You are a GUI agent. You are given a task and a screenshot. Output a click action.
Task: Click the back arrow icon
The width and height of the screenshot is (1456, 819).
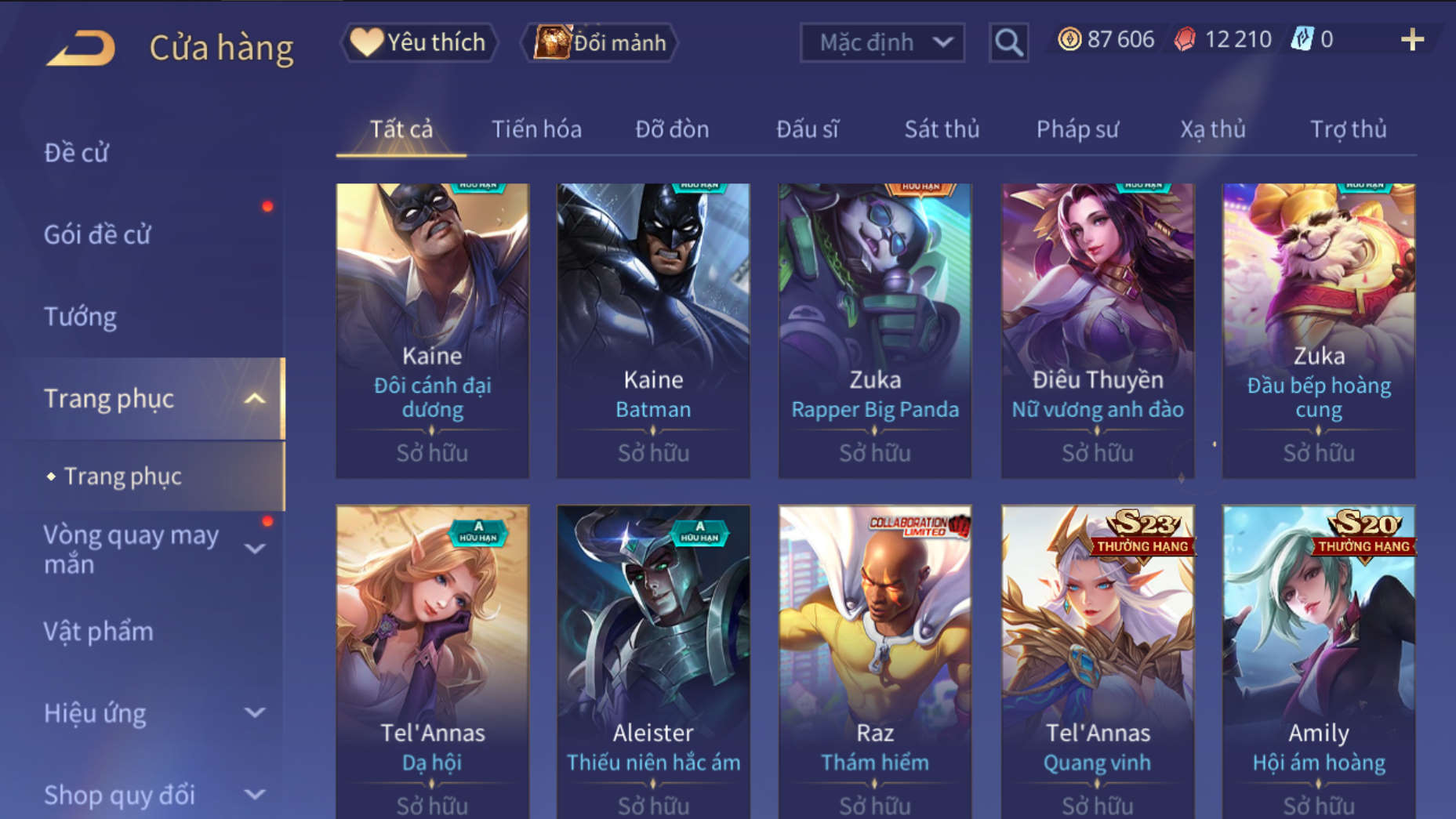click(81, 47)
